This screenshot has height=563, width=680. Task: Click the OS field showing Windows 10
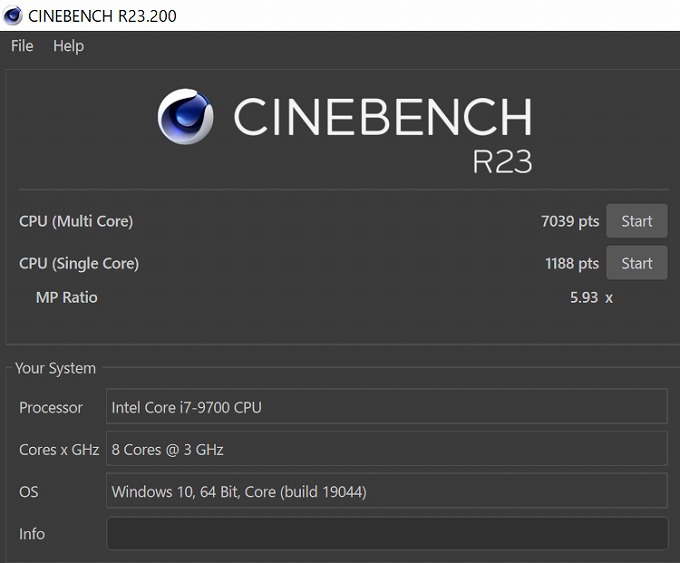click(x=386, y=491)
